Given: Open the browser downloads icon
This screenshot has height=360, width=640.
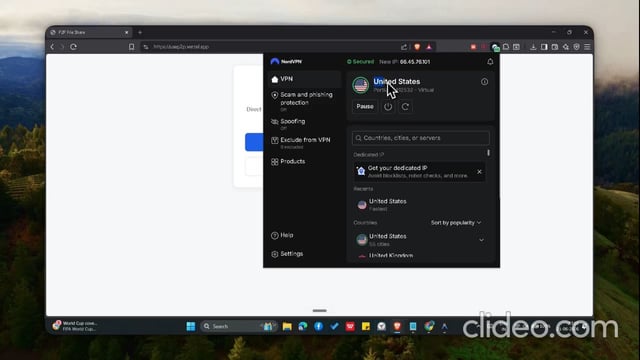Looking at the screenshot, I should 533,47.
